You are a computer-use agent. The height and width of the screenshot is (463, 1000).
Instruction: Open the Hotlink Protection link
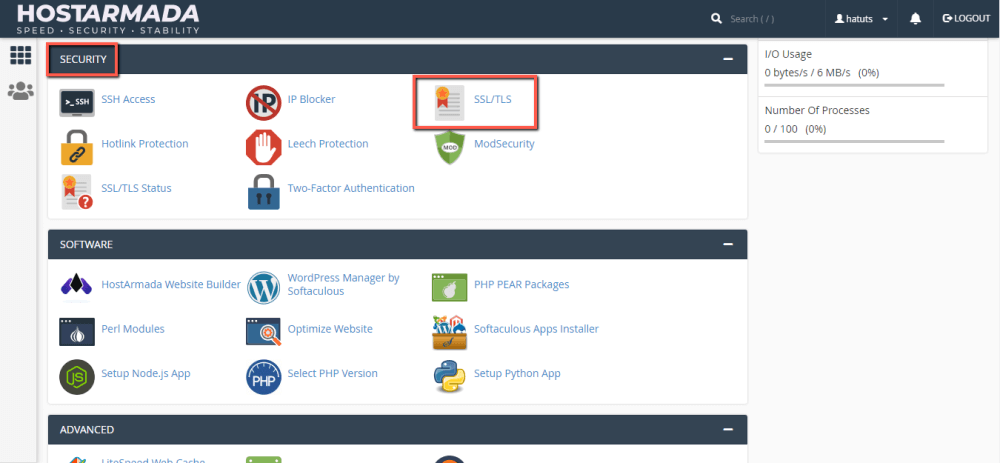145,143
